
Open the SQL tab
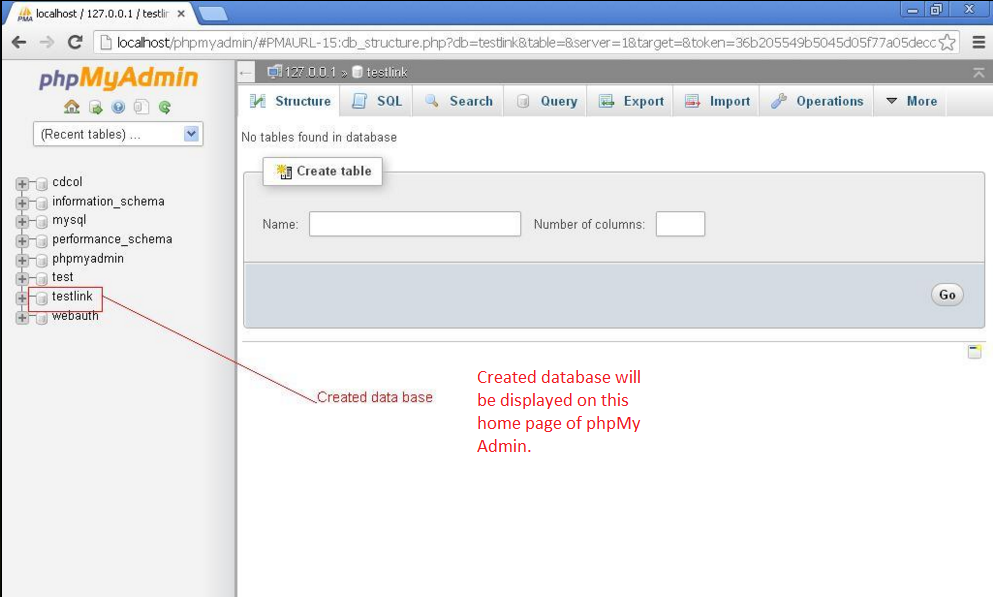[x=376, y=101]
